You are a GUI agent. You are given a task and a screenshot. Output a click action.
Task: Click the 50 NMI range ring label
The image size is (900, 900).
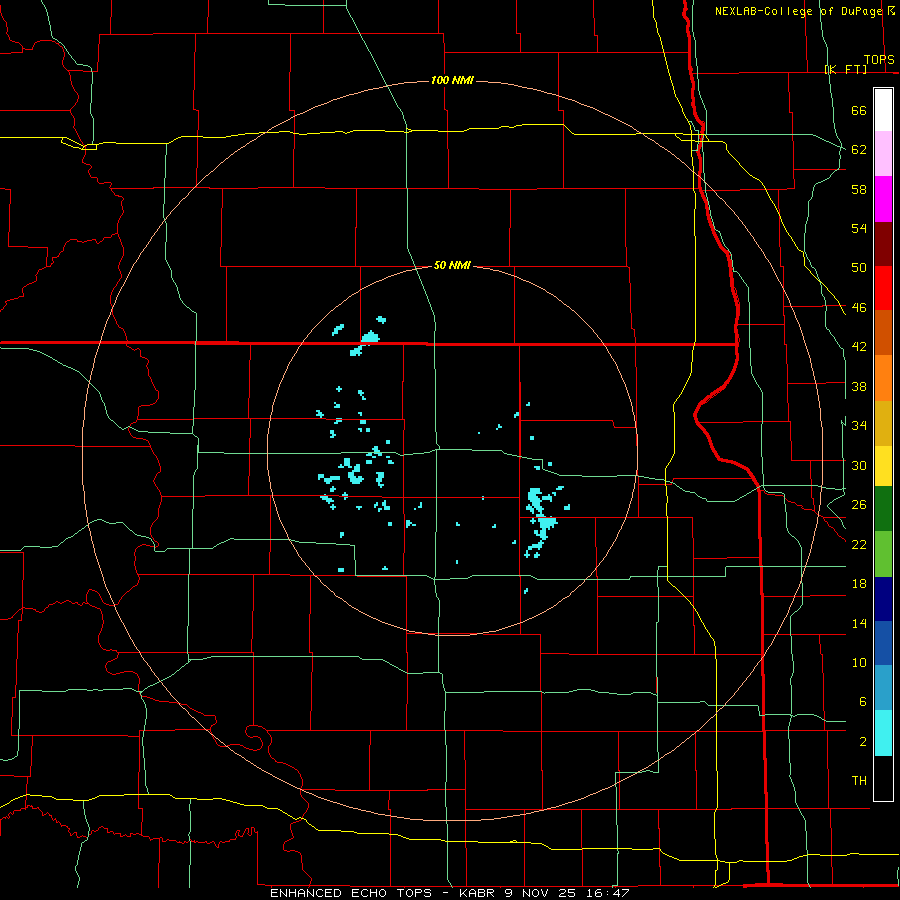452,265
